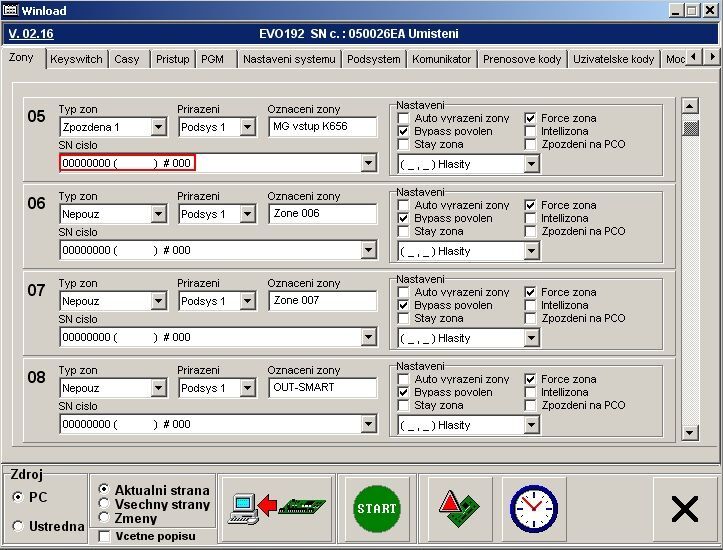Click the PC-to-panel transfer icon
Image resolution: width=723 pixels, height=550 pixels.
pyautogui.click(x=276, y=507)
